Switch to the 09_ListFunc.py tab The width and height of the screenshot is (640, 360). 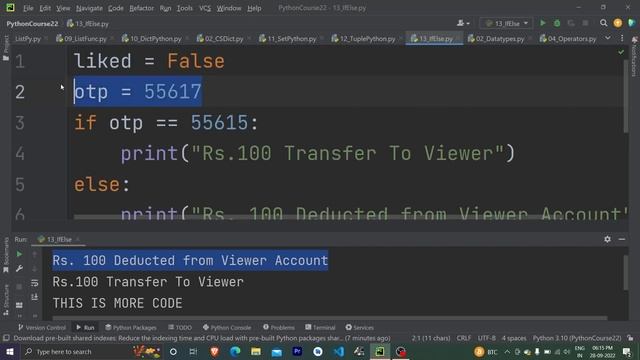[85, 39]
